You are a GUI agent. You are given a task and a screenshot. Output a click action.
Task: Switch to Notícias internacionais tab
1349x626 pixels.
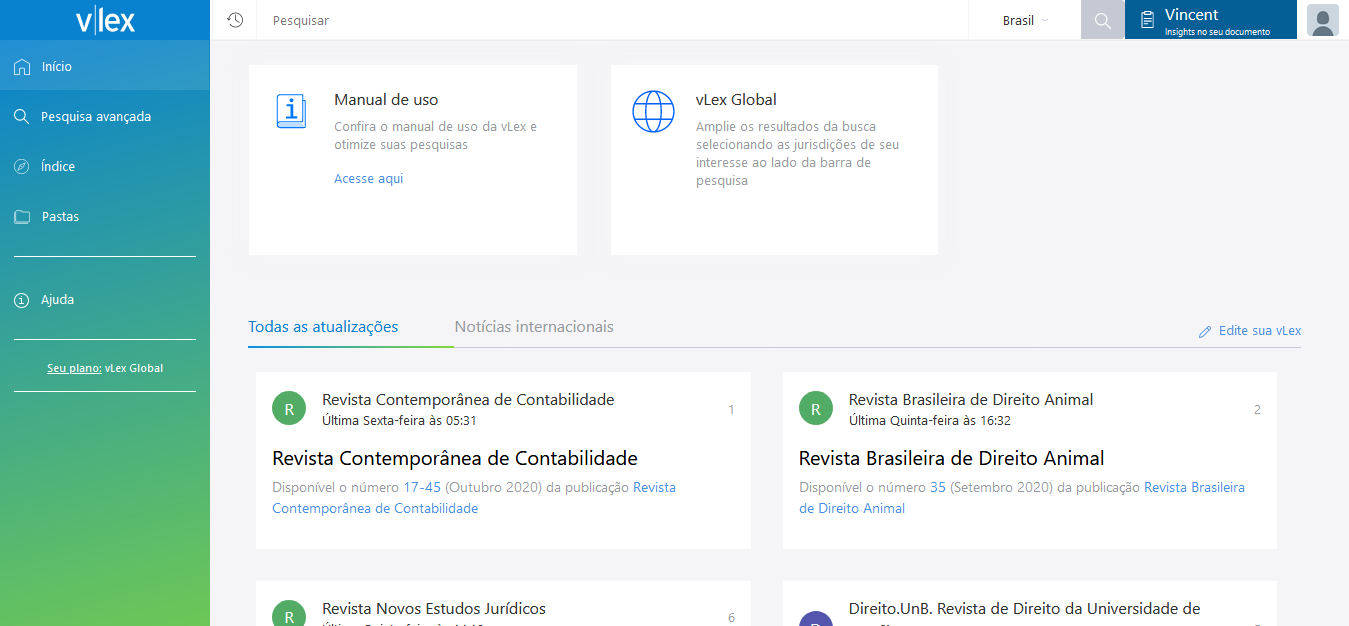point(534,327)
